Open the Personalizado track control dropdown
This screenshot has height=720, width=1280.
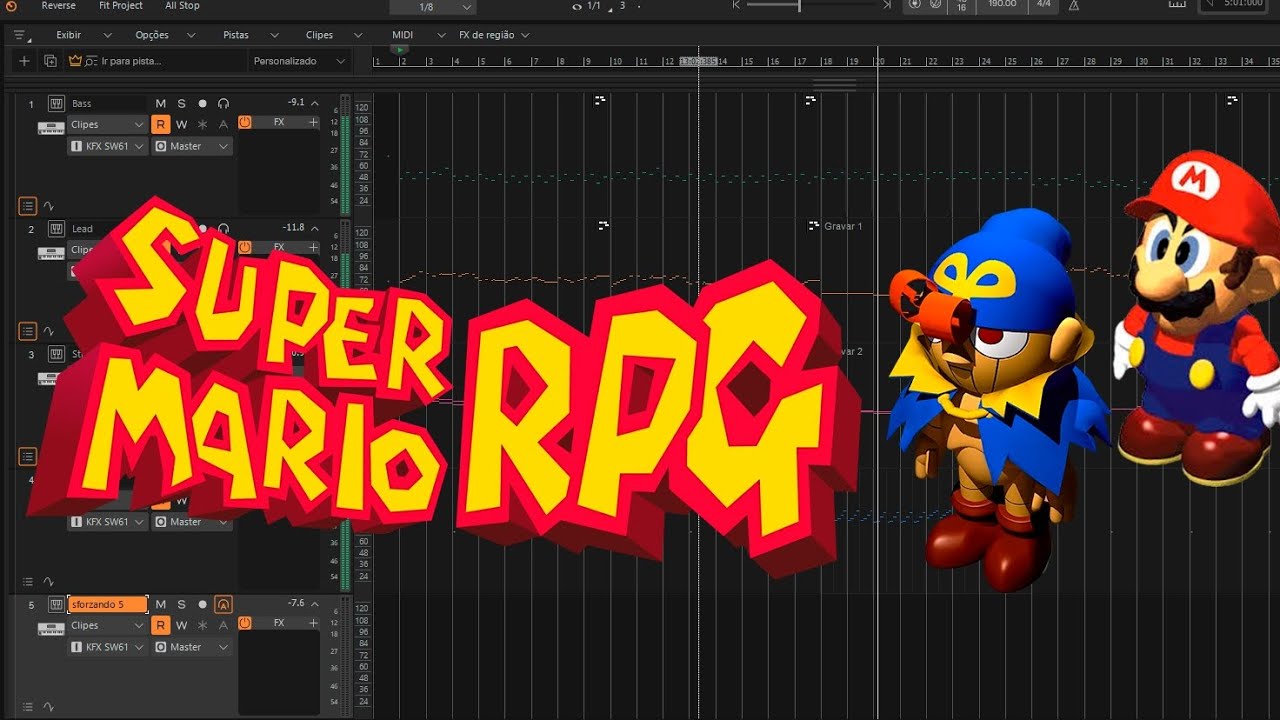point(299,61)
